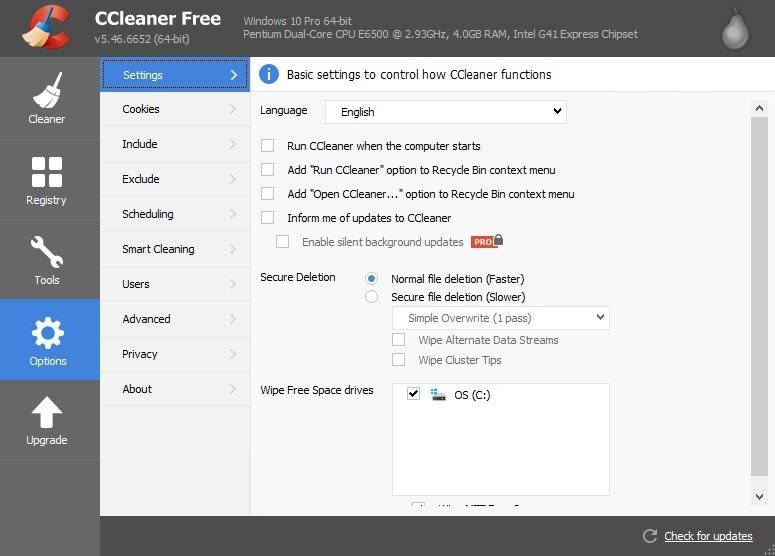The height and width of the screenshot is (556, 775).
Task: Click the Secure Deletion label
Action: point(298,277)
